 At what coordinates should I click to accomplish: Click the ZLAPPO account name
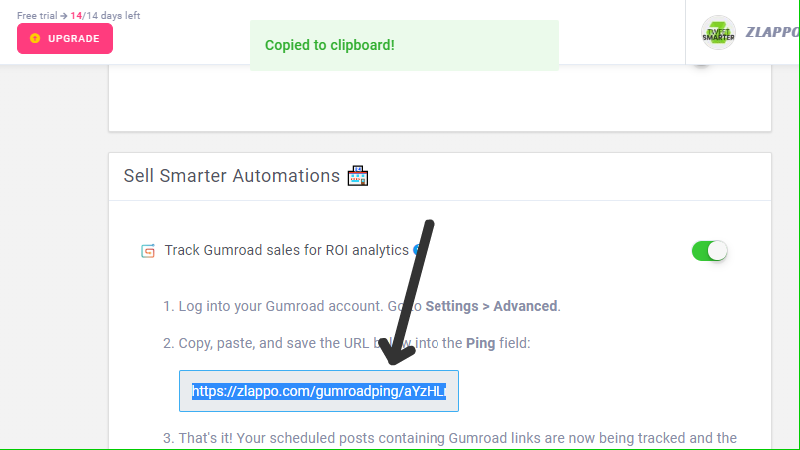pos(772,32)
